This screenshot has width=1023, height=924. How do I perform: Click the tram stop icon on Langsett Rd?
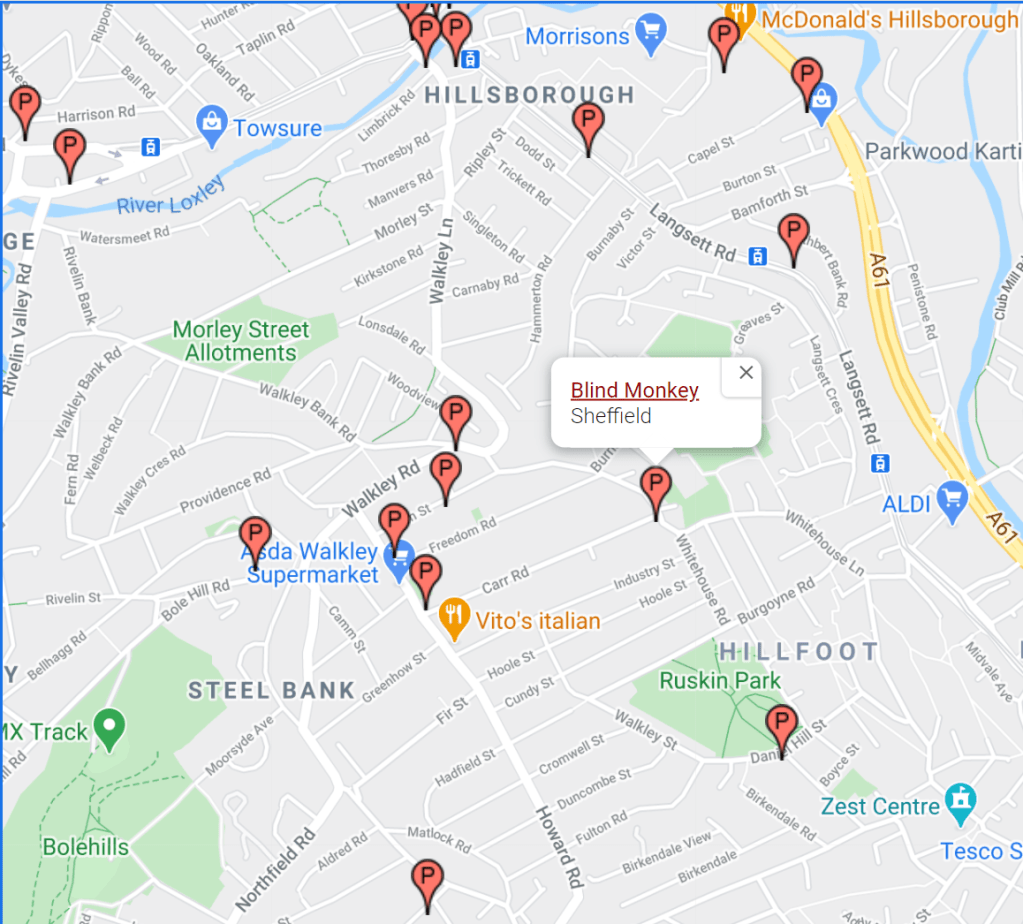(x=757, y=256)
